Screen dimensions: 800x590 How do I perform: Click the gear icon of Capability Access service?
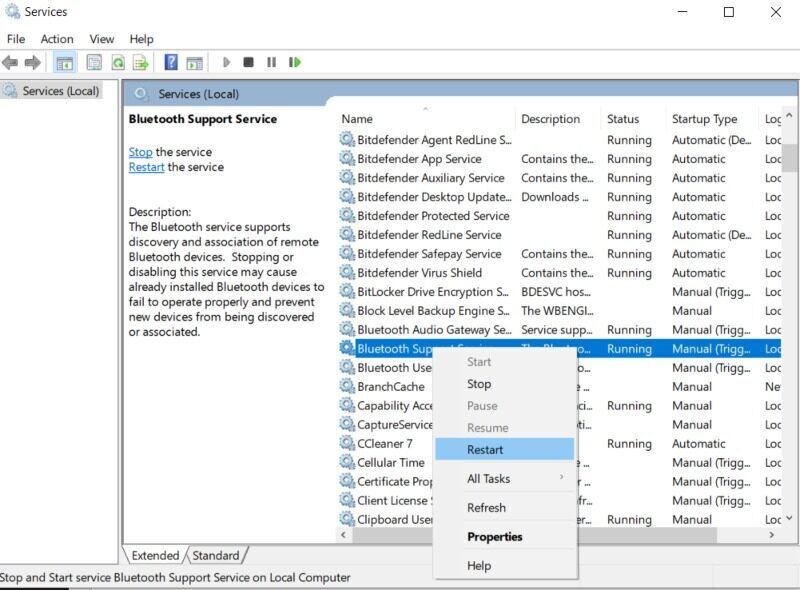347,405
